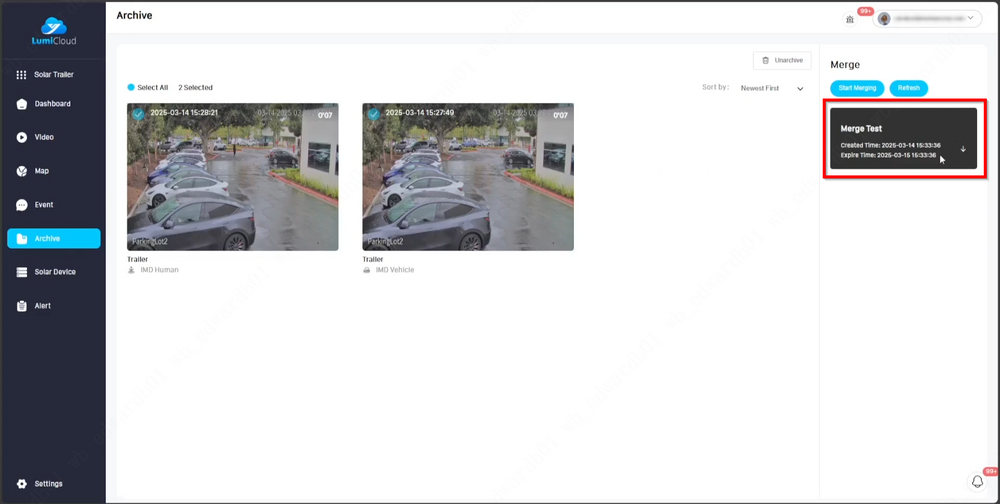Open the Sort by Newest First dropdown
Image resolution: width=1000 pixels, height=504 pixels.
770,88
